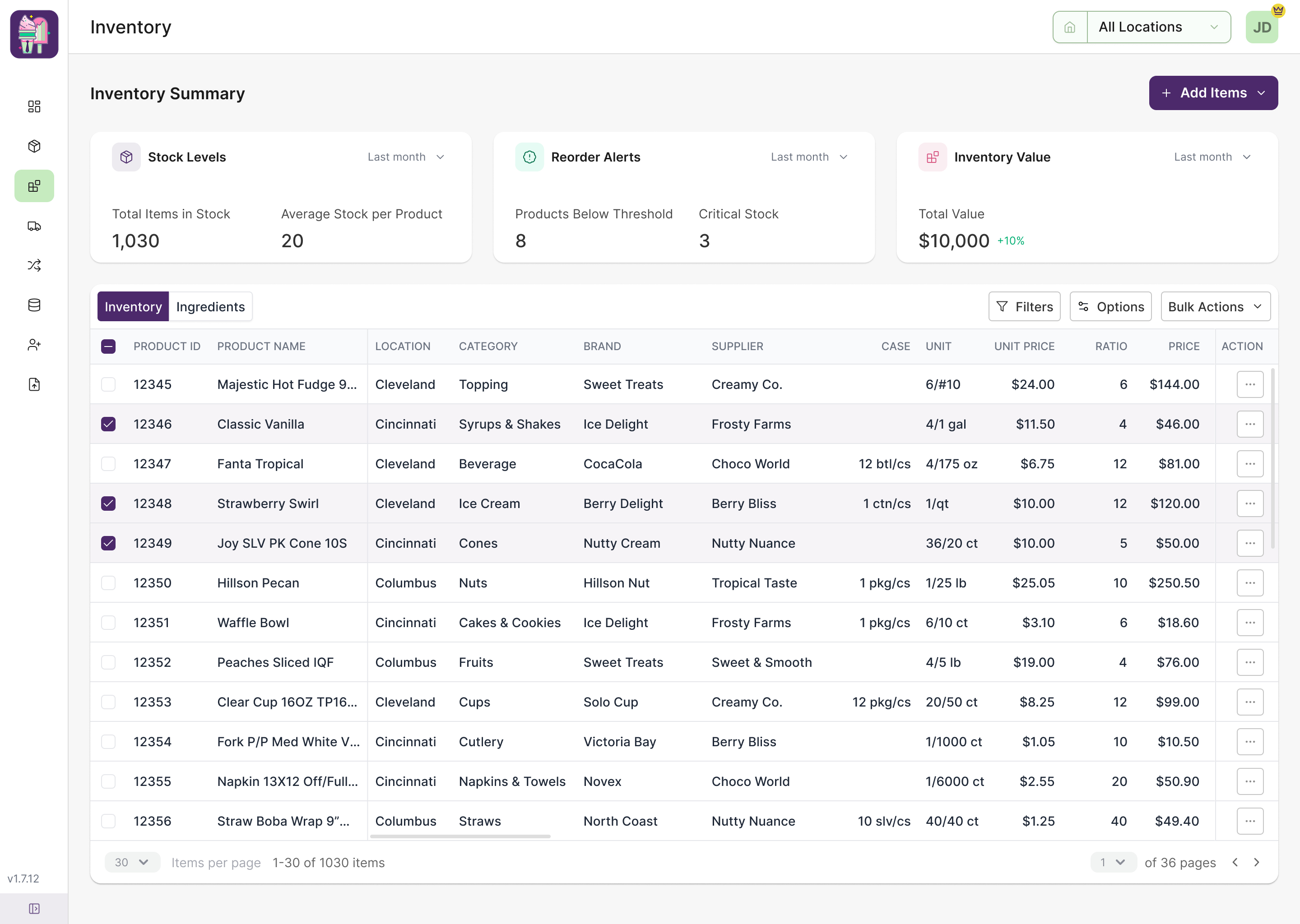Uncheck the Classic Vanilla row checkbox
The width and height of the screenshot is (1300, 924).
108,425
